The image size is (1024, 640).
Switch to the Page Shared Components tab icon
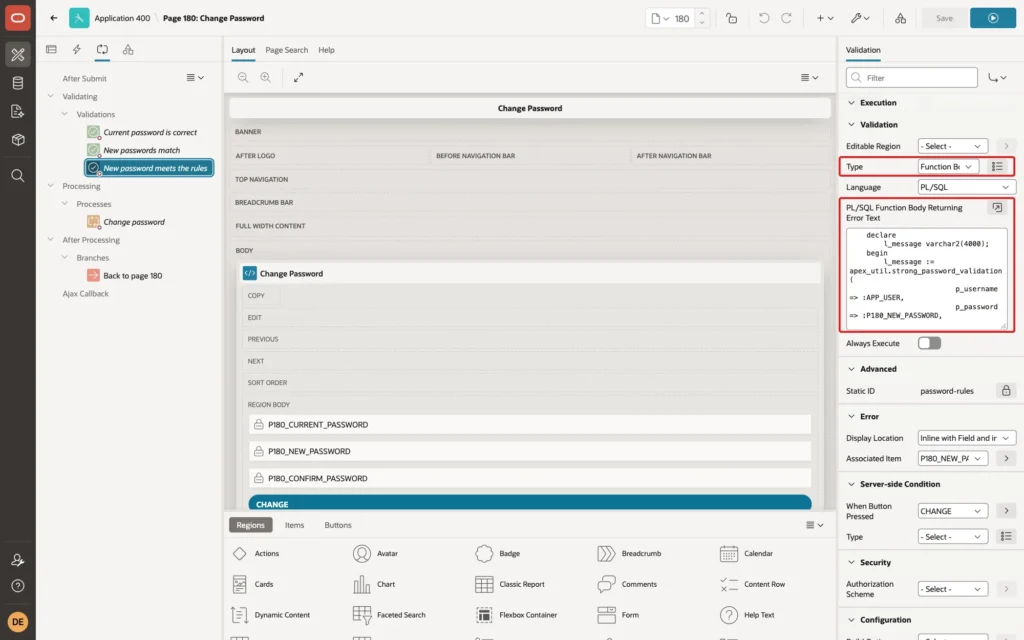[128, 50]
